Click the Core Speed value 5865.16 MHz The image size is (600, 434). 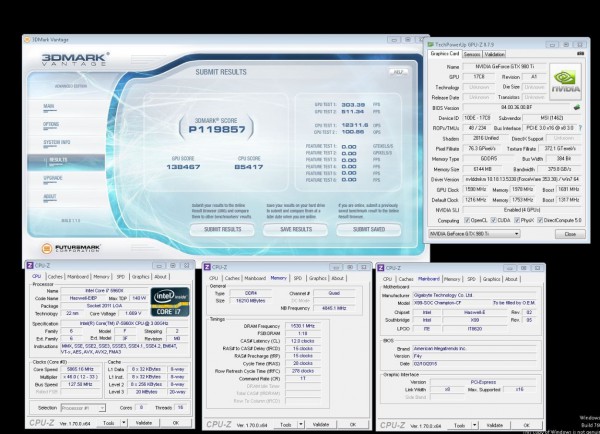80,369
